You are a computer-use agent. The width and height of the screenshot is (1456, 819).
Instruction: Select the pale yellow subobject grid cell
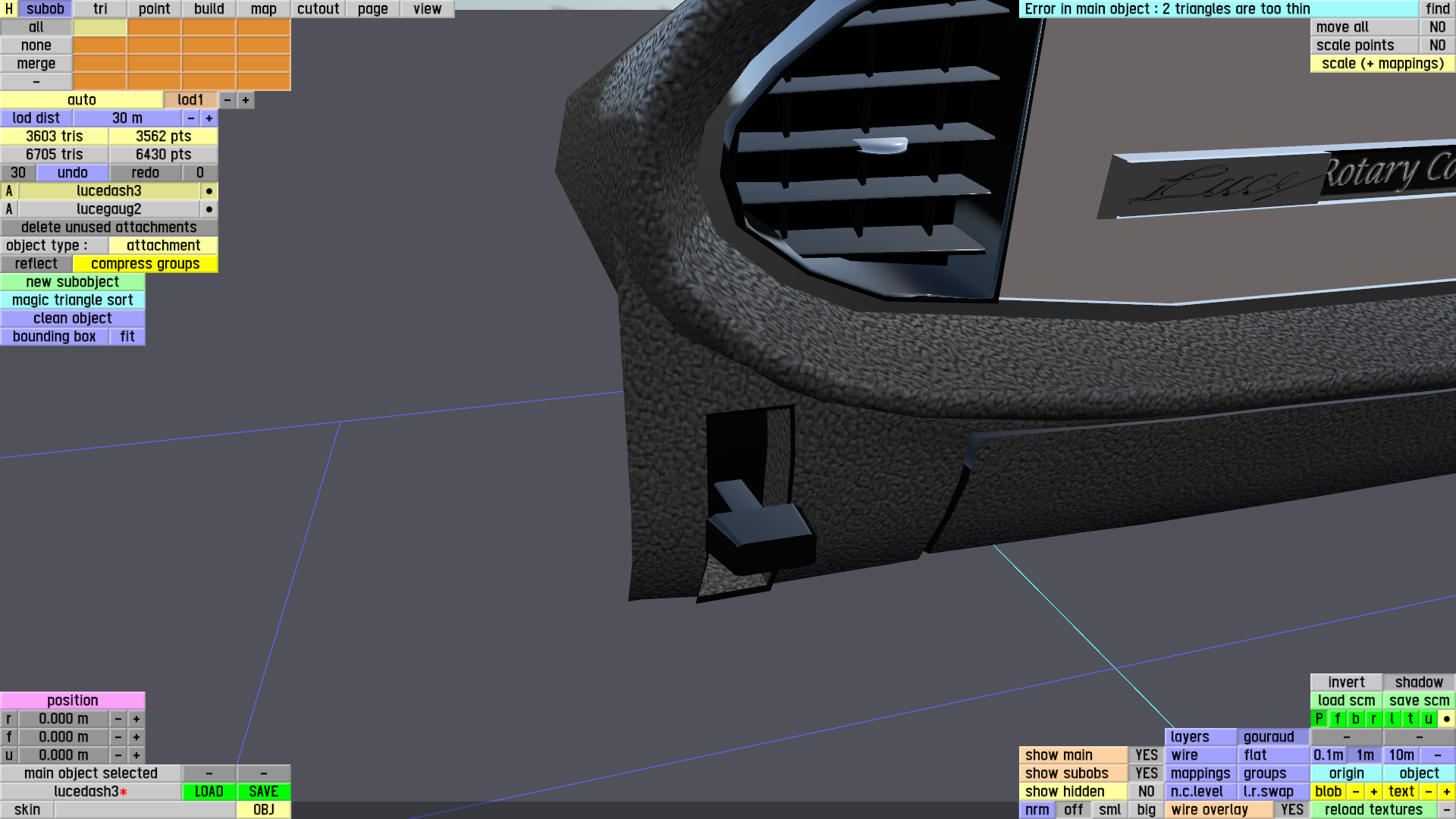pos(99,27)
